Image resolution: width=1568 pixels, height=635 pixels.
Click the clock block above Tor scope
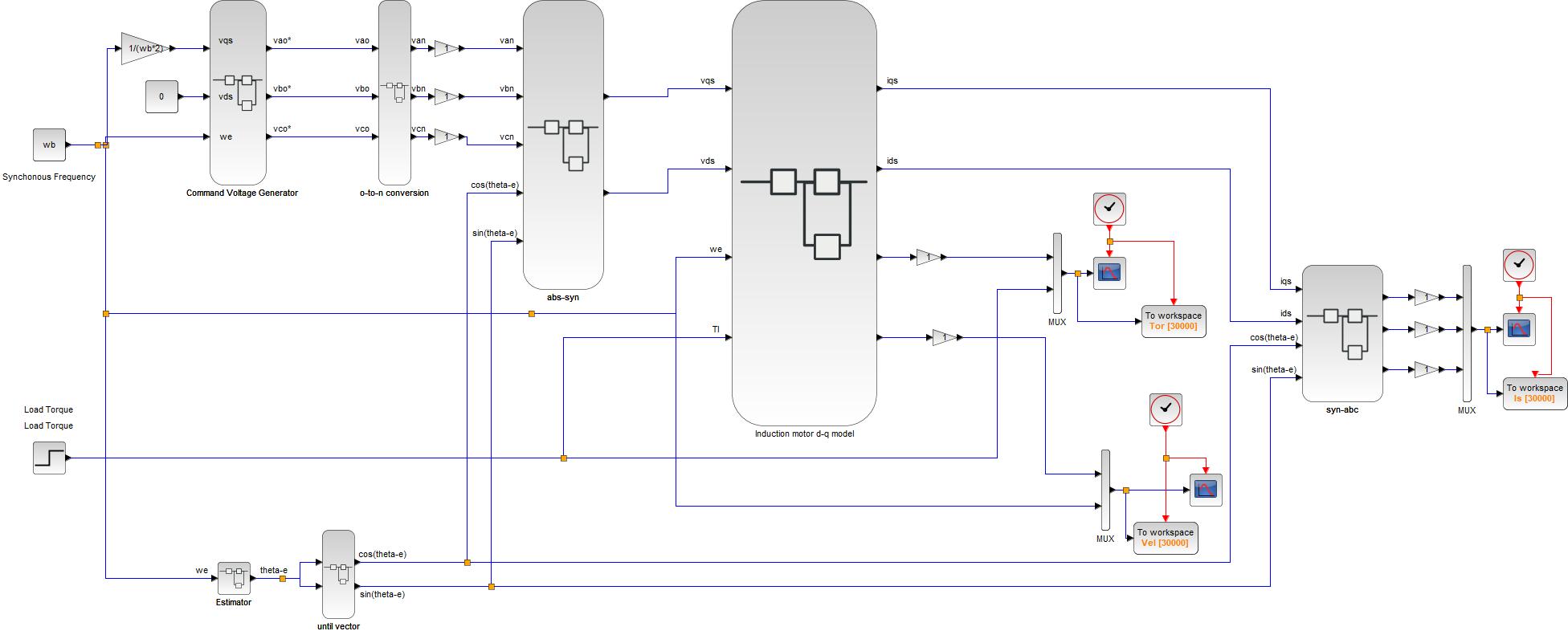tap(1109, 209)
